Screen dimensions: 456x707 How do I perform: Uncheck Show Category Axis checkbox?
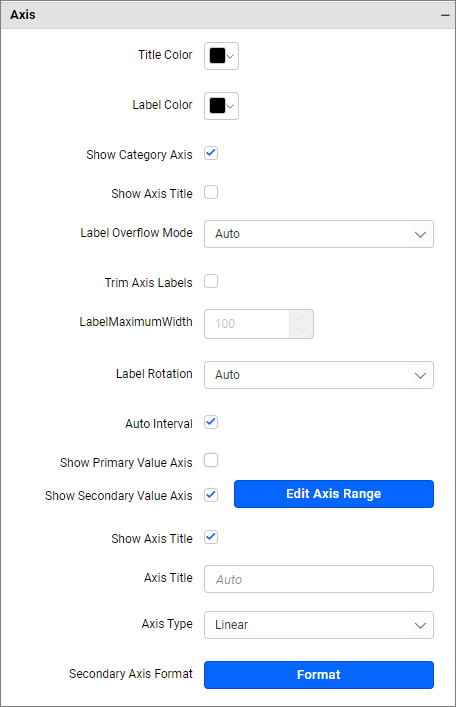(x=211, y=153)
